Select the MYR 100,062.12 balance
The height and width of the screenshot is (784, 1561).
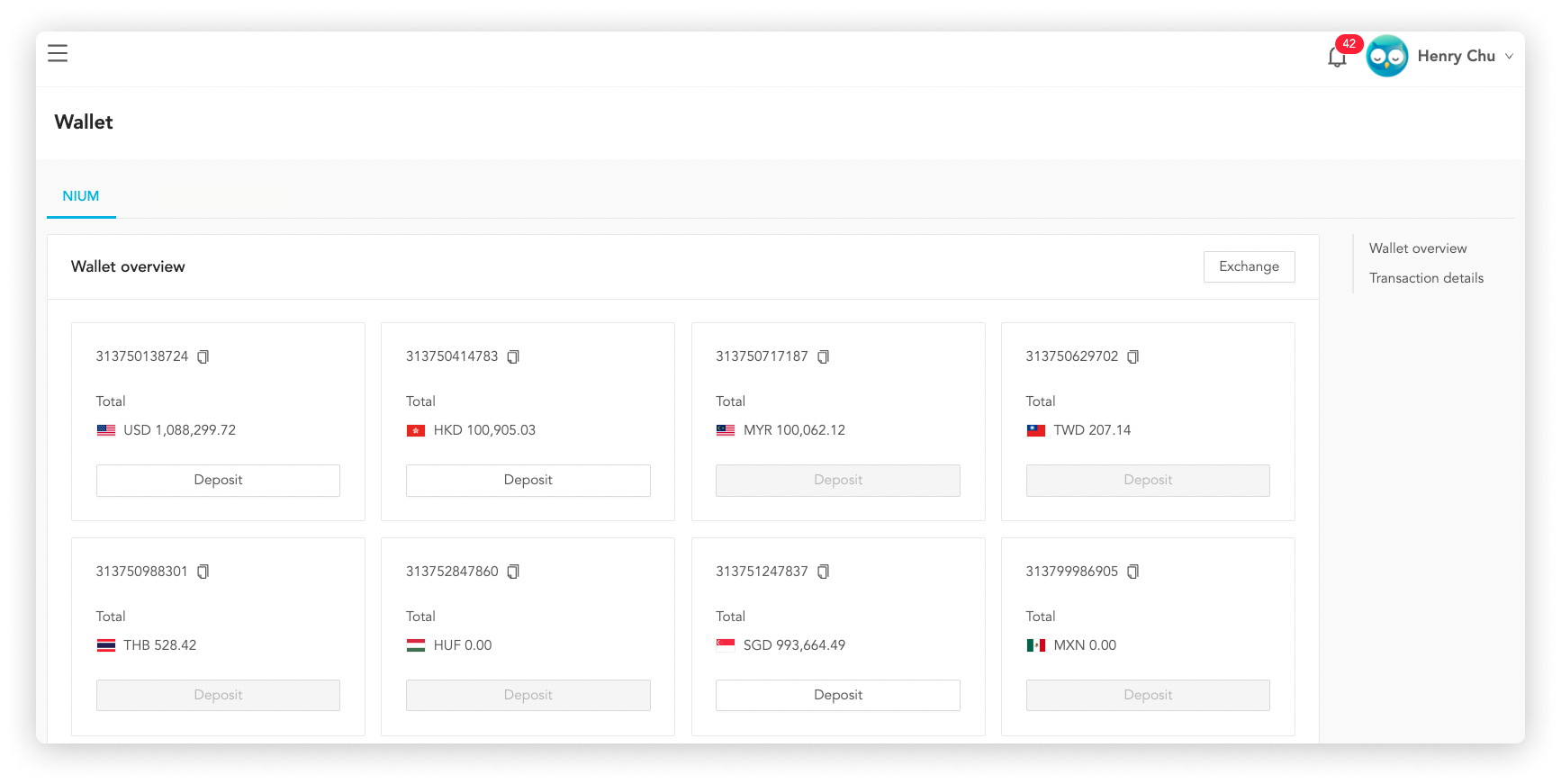(794, 430)
